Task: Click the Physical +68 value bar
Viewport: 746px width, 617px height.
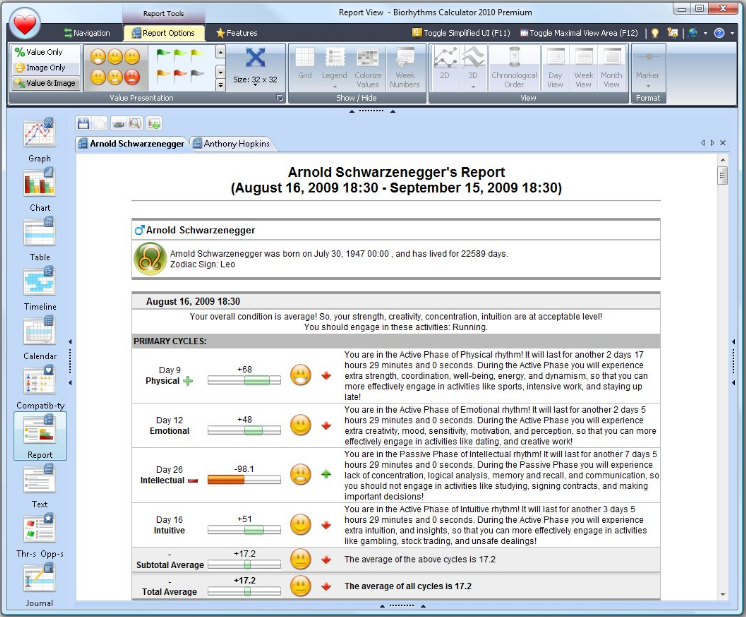Action: (x=244, y=380)
